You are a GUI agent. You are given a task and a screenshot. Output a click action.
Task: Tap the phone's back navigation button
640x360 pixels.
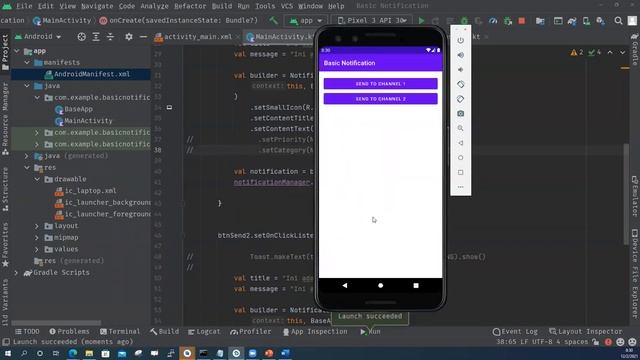(x=345, y=286)
